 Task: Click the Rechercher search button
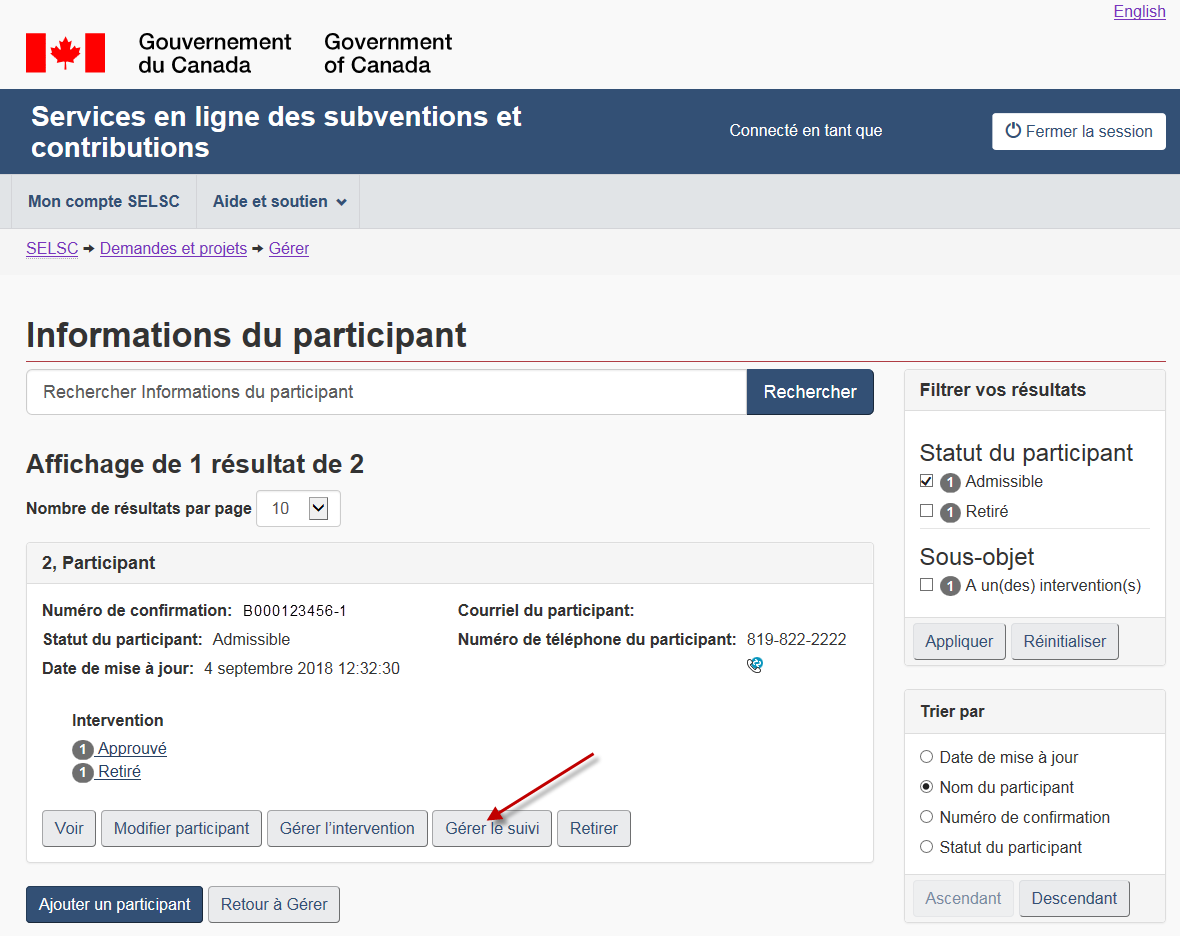coord(809,392)
